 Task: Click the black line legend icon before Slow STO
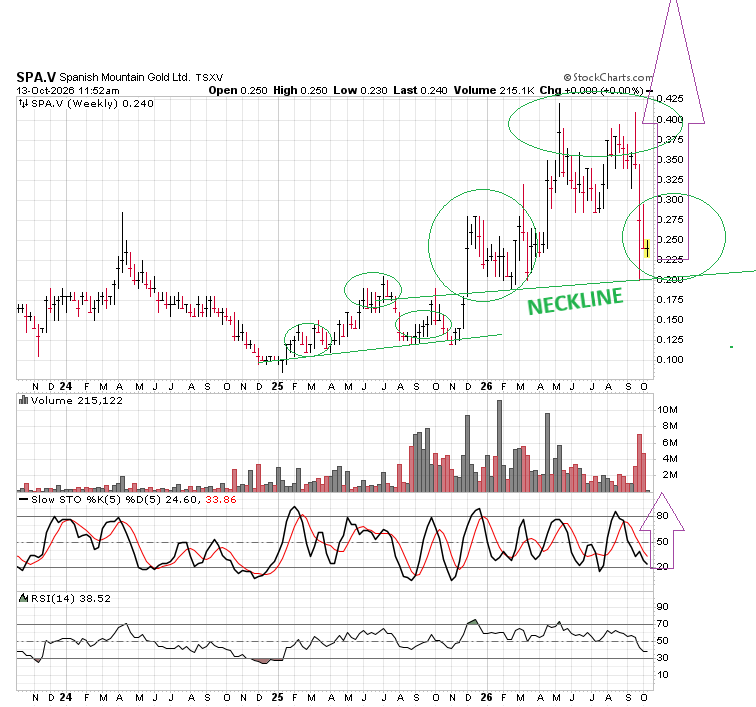(23, 499)
